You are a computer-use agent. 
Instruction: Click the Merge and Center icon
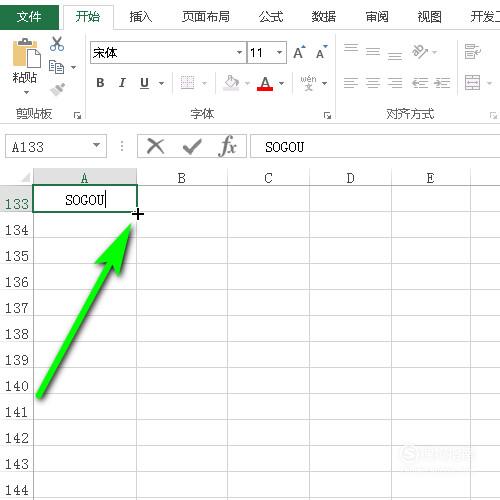pos(472,83)
